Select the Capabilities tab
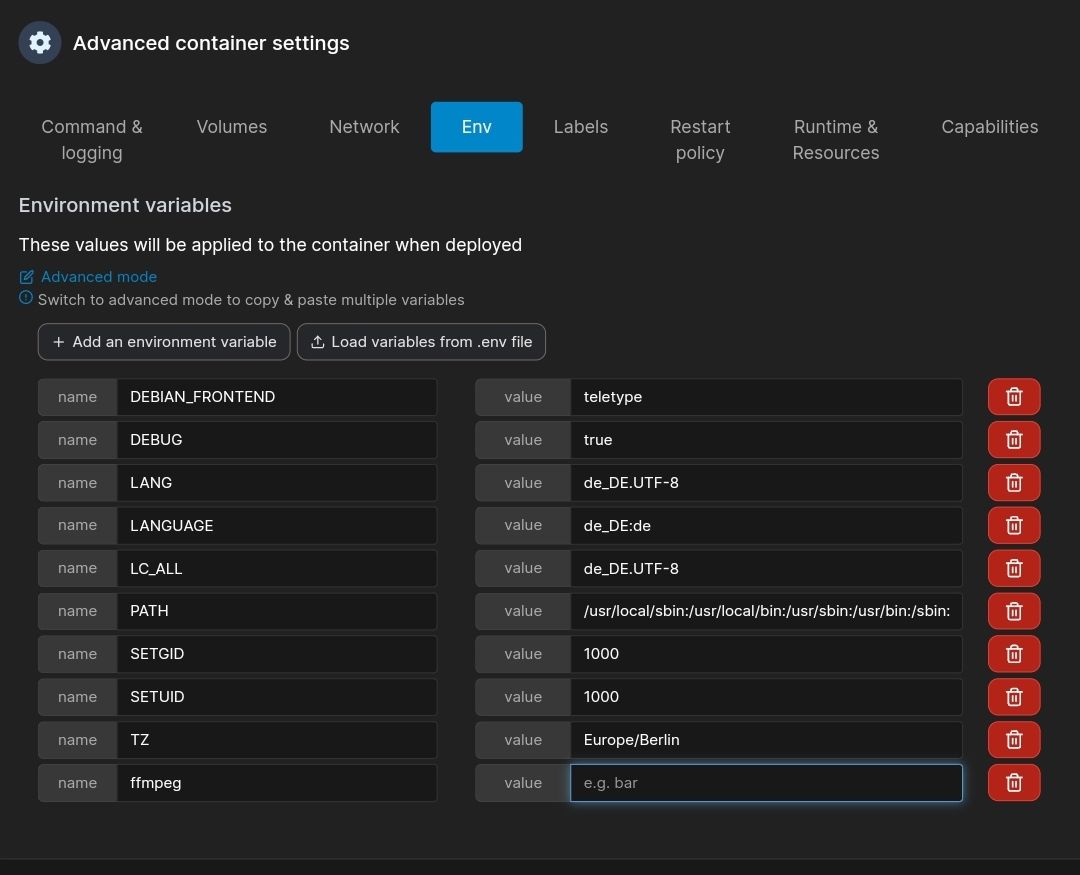The image size is (1080, 875). [989, 127]
